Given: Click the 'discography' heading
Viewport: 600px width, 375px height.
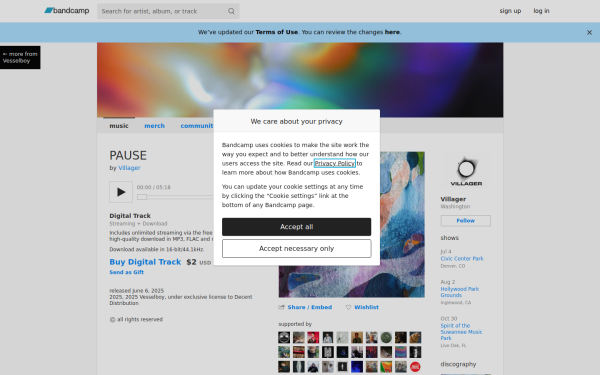Looking at the screenshot, I should click(x=458, y=364).
